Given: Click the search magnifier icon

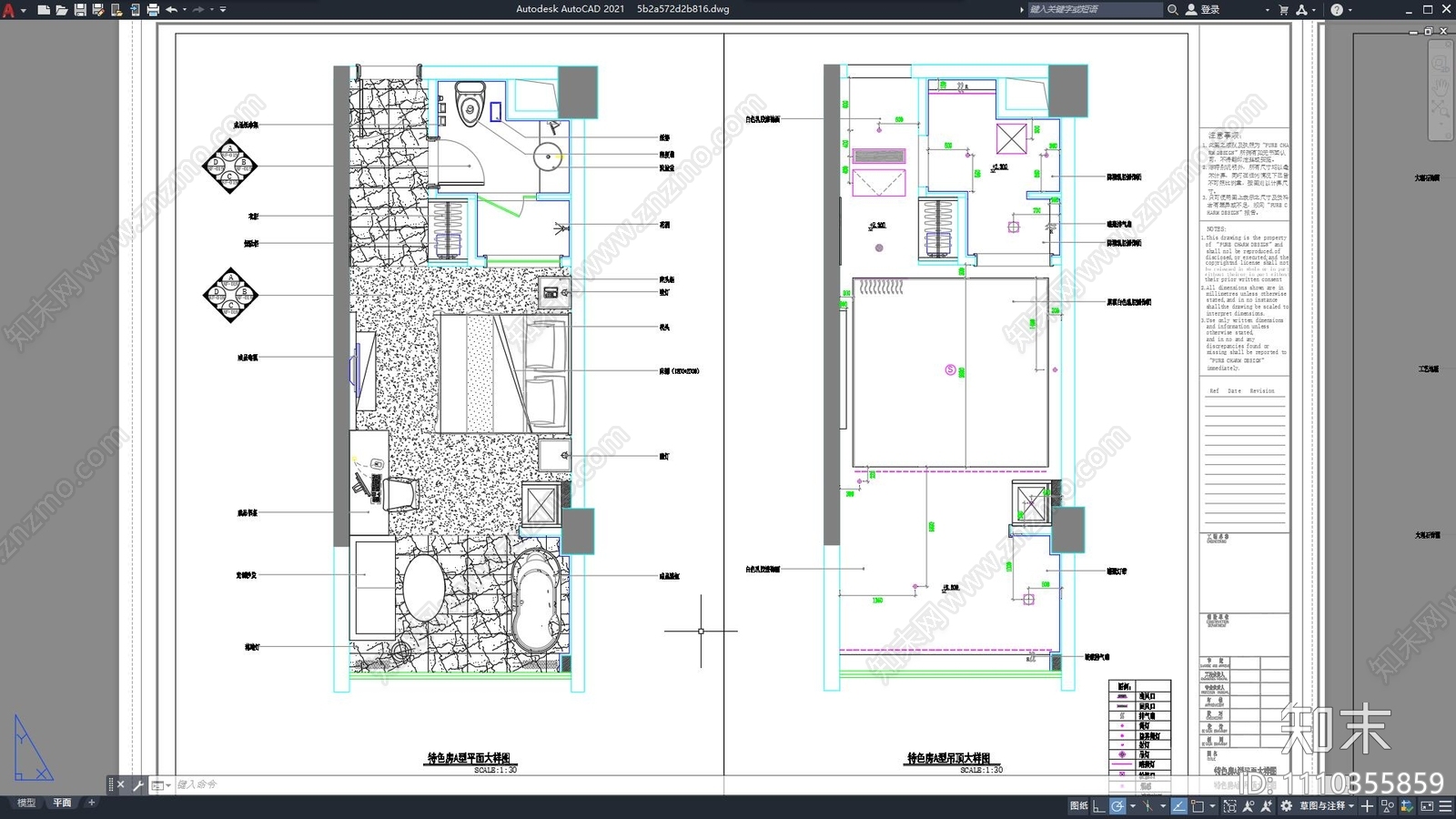Looking at the screenshot, I should point(1173,9).
